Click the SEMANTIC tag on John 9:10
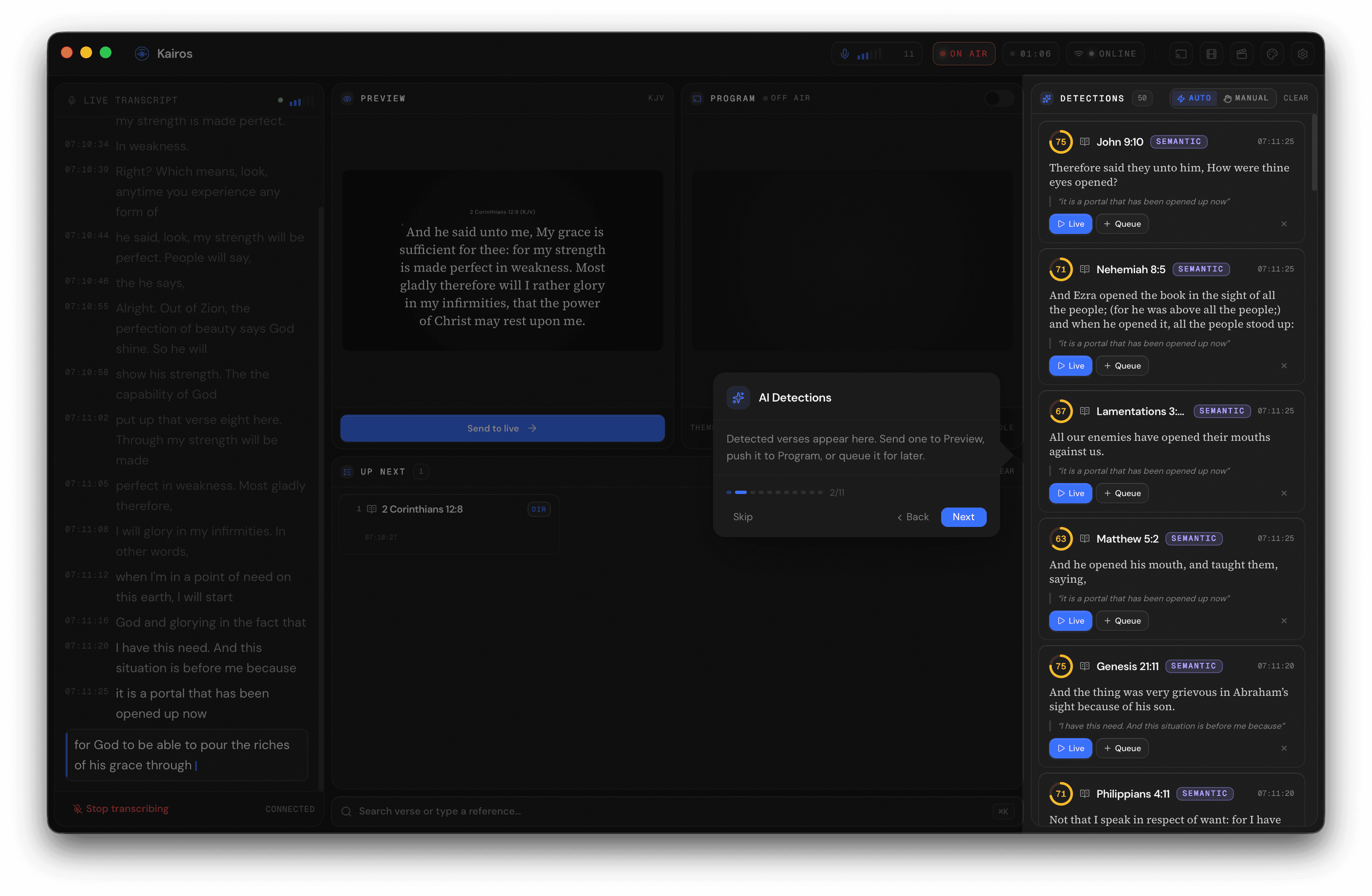This screenshot has width=1372, height=896. coord(1178,142)
